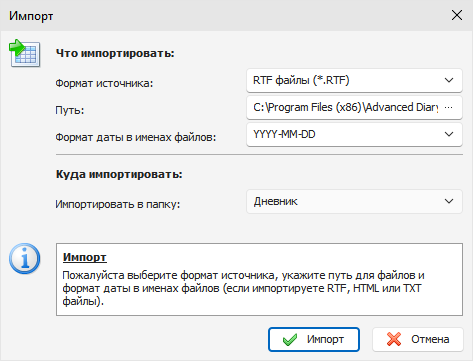Image resolution: width=473 pixels, height=361 pixels.
Task: Select the RTF файлы (*.RTF) combo box
Action: point(354,80)
